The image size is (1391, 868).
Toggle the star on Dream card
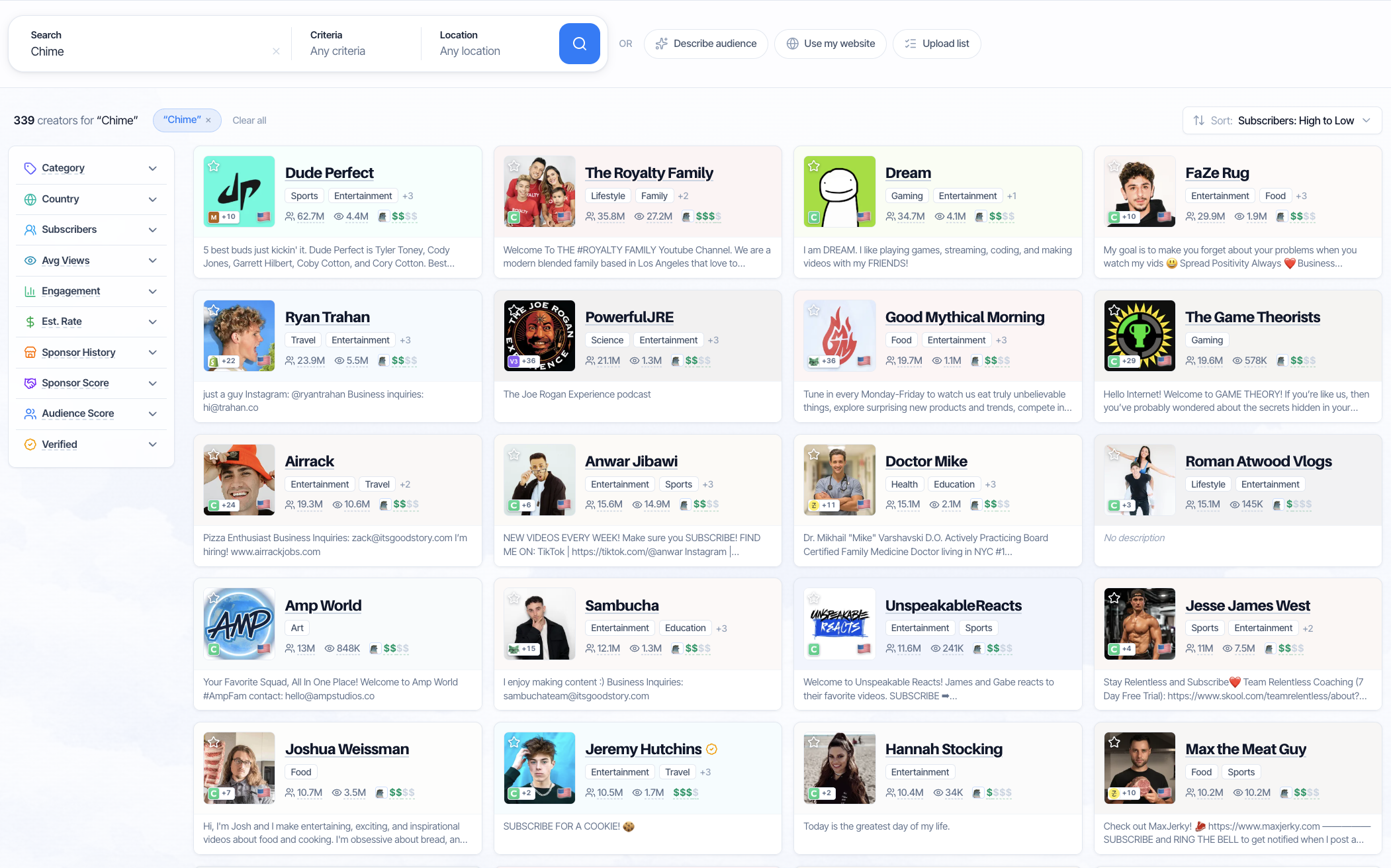(814, 166)
